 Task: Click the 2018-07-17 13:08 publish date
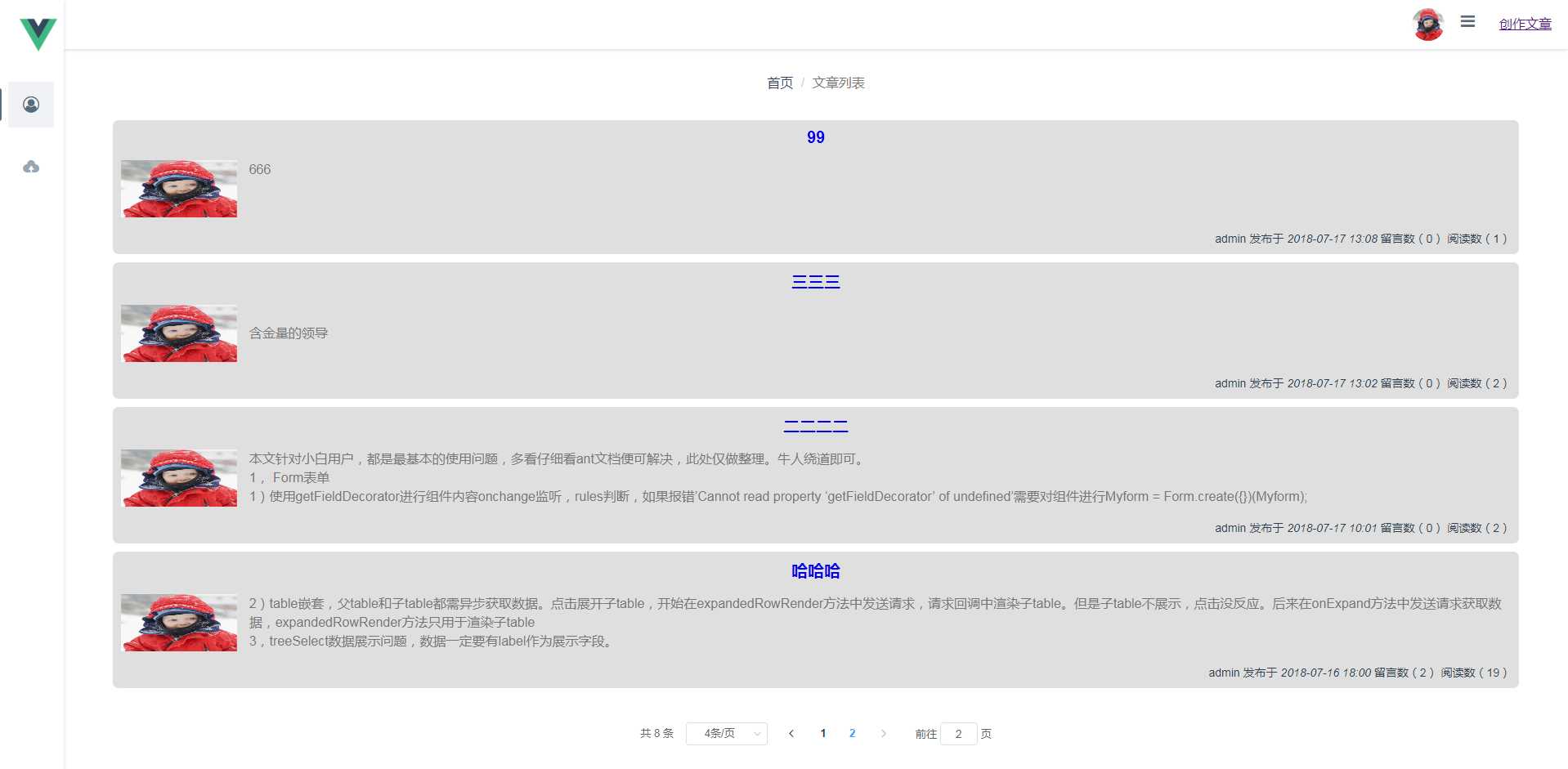pos(1333,239)
